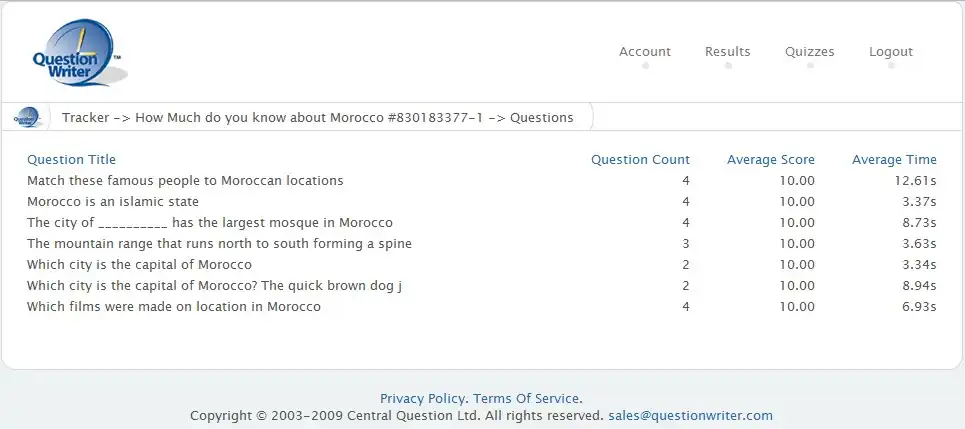Select 'Morocco is an islamic state' question
This screenshot has height=429, width=965.
click(x=113, y=202)
